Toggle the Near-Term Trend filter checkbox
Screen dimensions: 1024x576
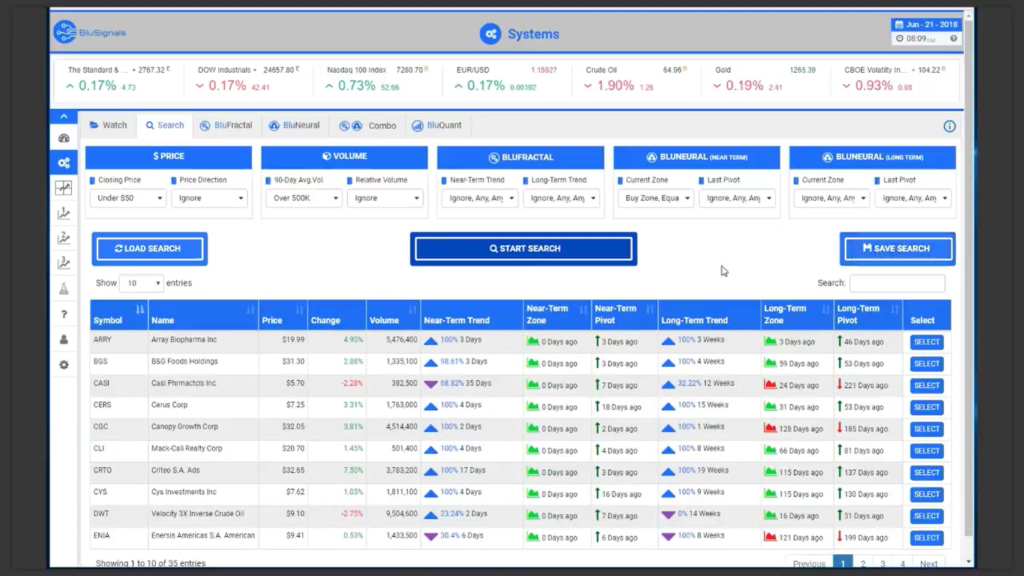tap(445, 180)
